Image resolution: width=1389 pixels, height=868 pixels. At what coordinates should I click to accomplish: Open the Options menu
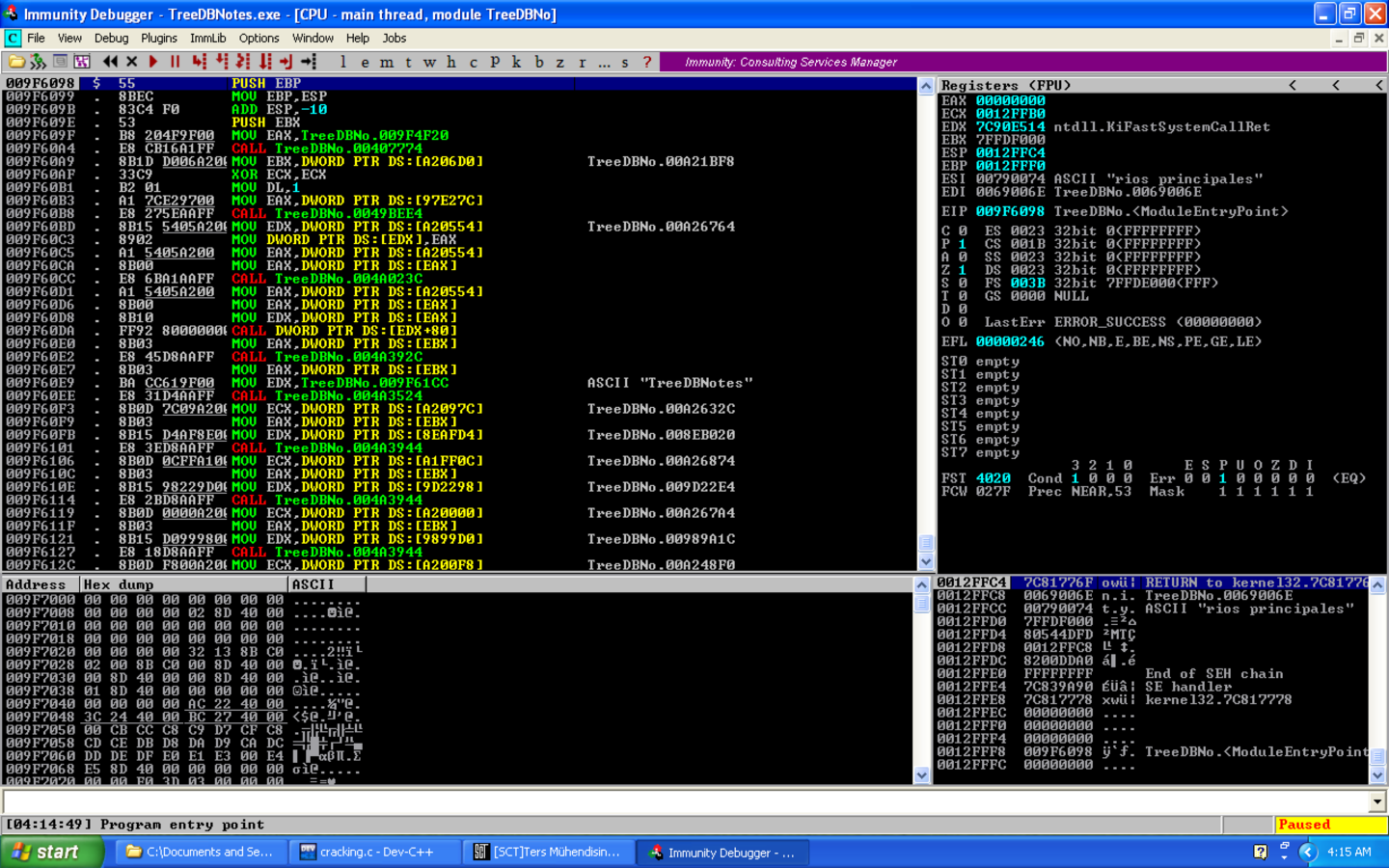(259, 39)
